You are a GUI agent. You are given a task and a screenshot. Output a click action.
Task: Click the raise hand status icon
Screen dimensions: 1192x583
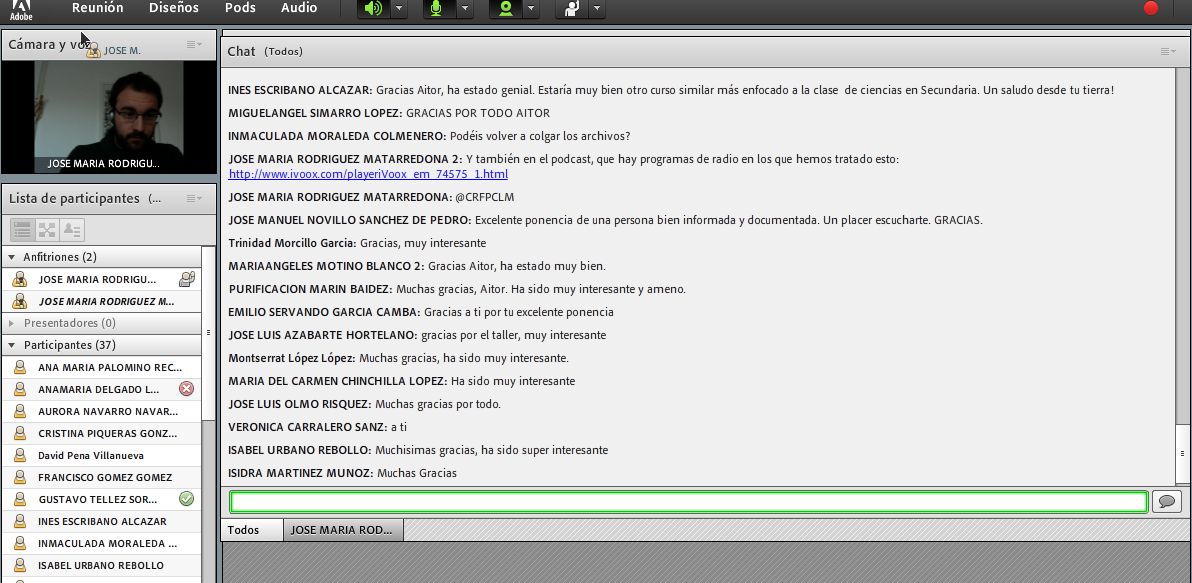[572, 8]
